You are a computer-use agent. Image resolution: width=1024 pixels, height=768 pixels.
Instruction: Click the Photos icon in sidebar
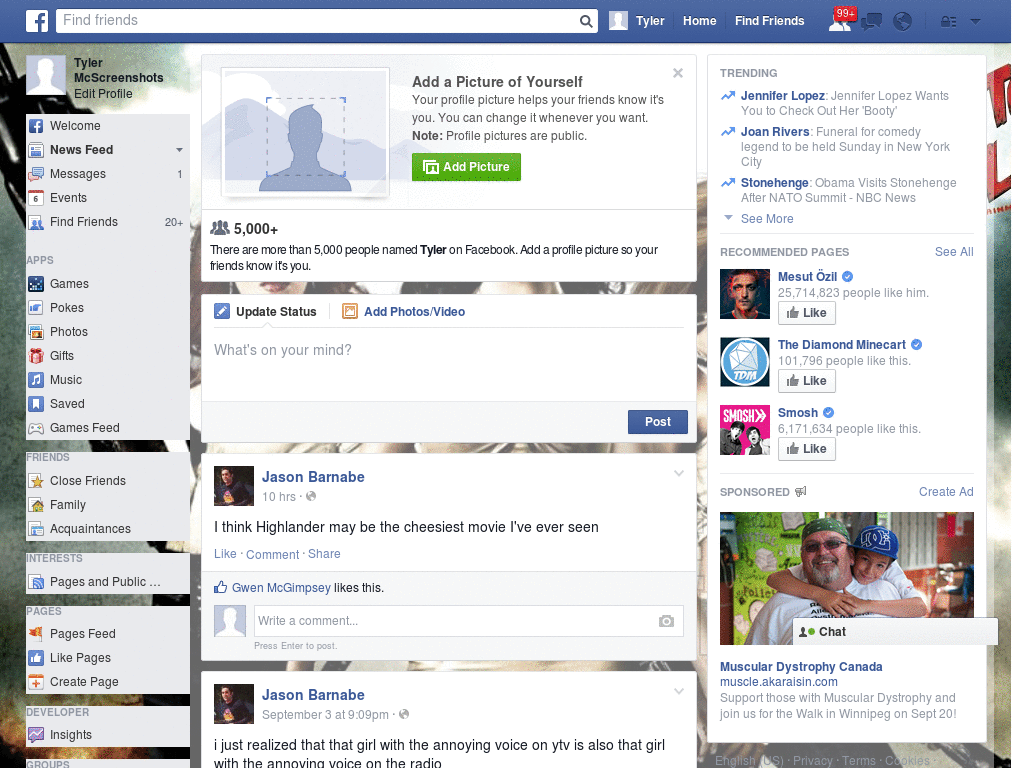click(x=36, y=332)
